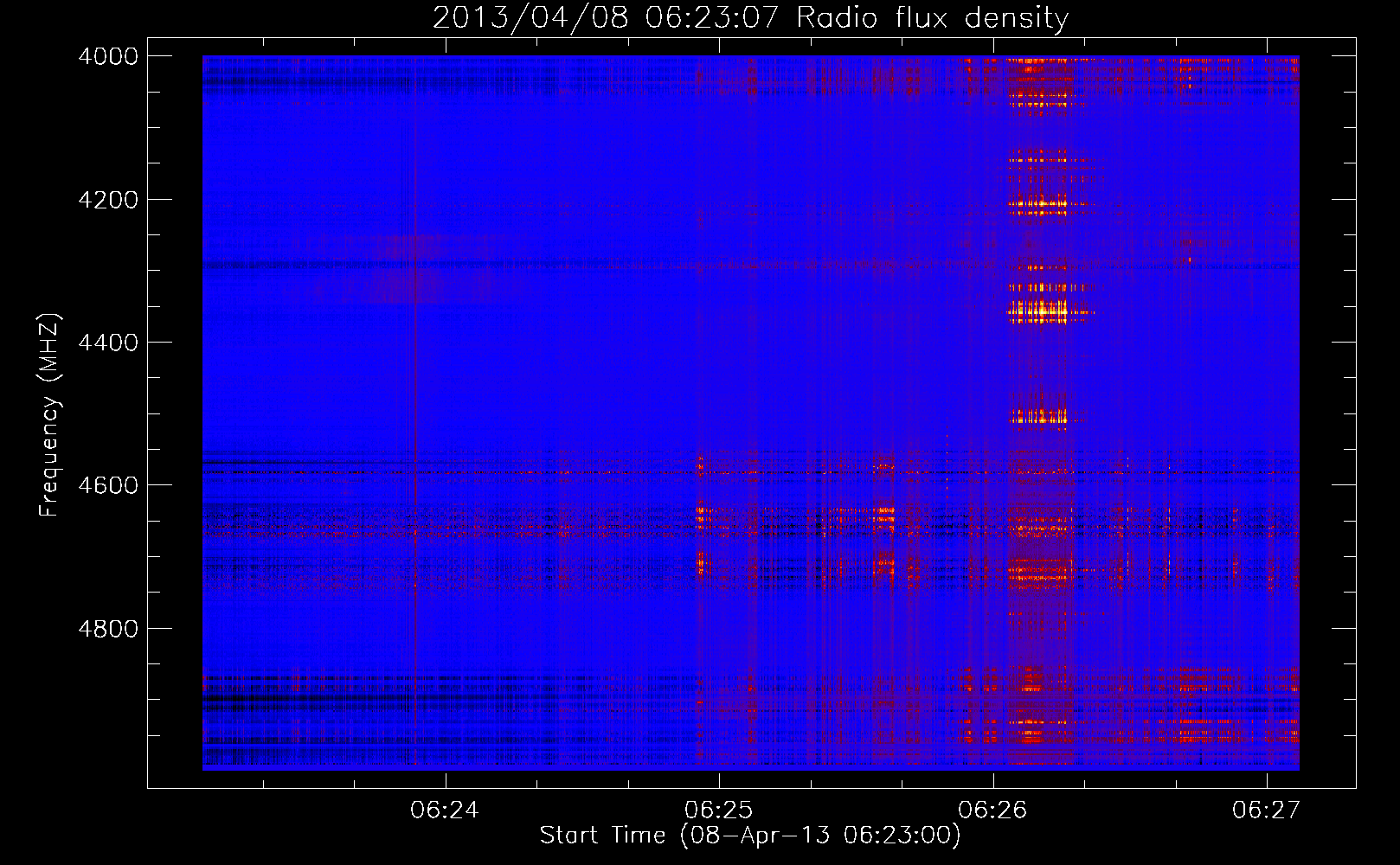Select the 4800 frequency tick label
The image size is (1400, 865).
click(108, 629)
